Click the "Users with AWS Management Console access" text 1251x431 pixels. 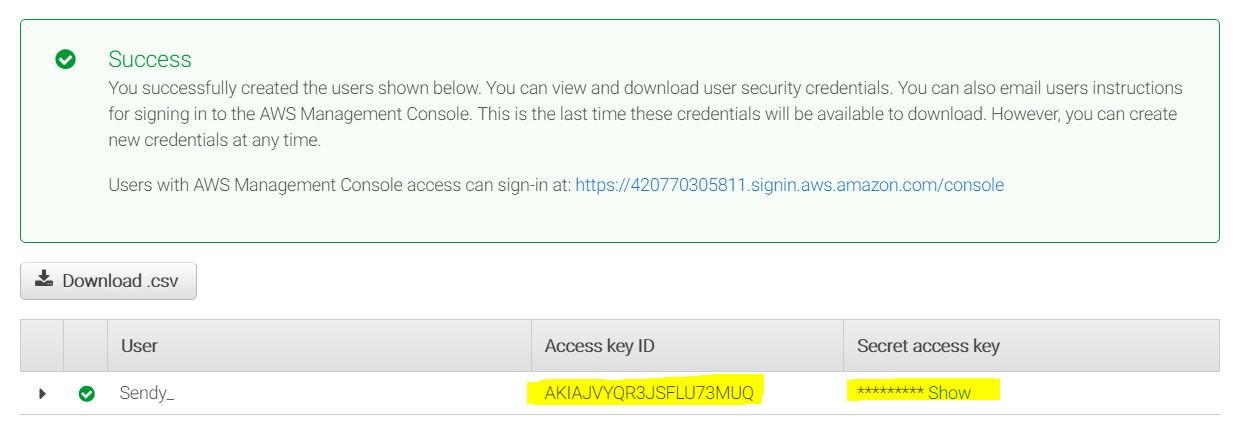340,185
